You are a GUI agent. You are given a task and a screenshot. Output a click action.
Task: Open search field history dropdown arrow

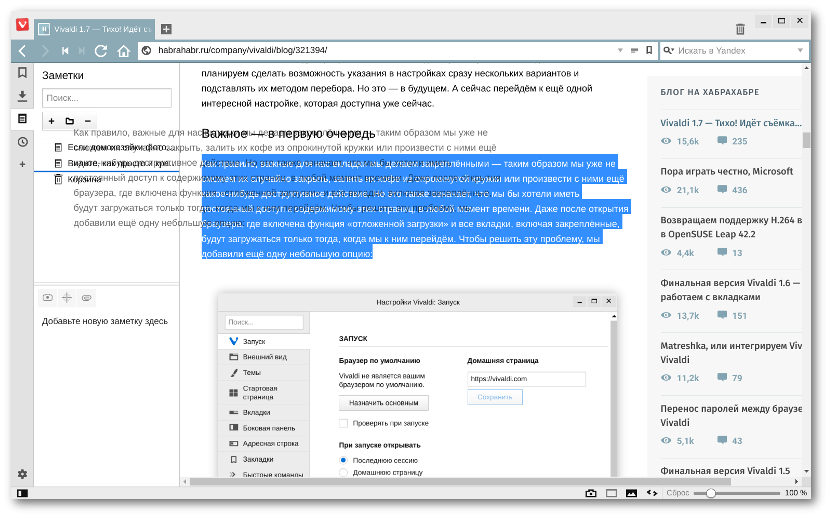(x=800, y=50)
